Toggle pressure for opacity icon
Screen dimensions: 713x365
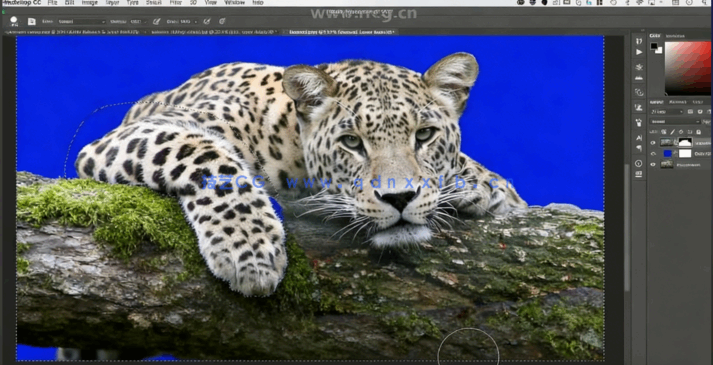[x=156, y=21]
